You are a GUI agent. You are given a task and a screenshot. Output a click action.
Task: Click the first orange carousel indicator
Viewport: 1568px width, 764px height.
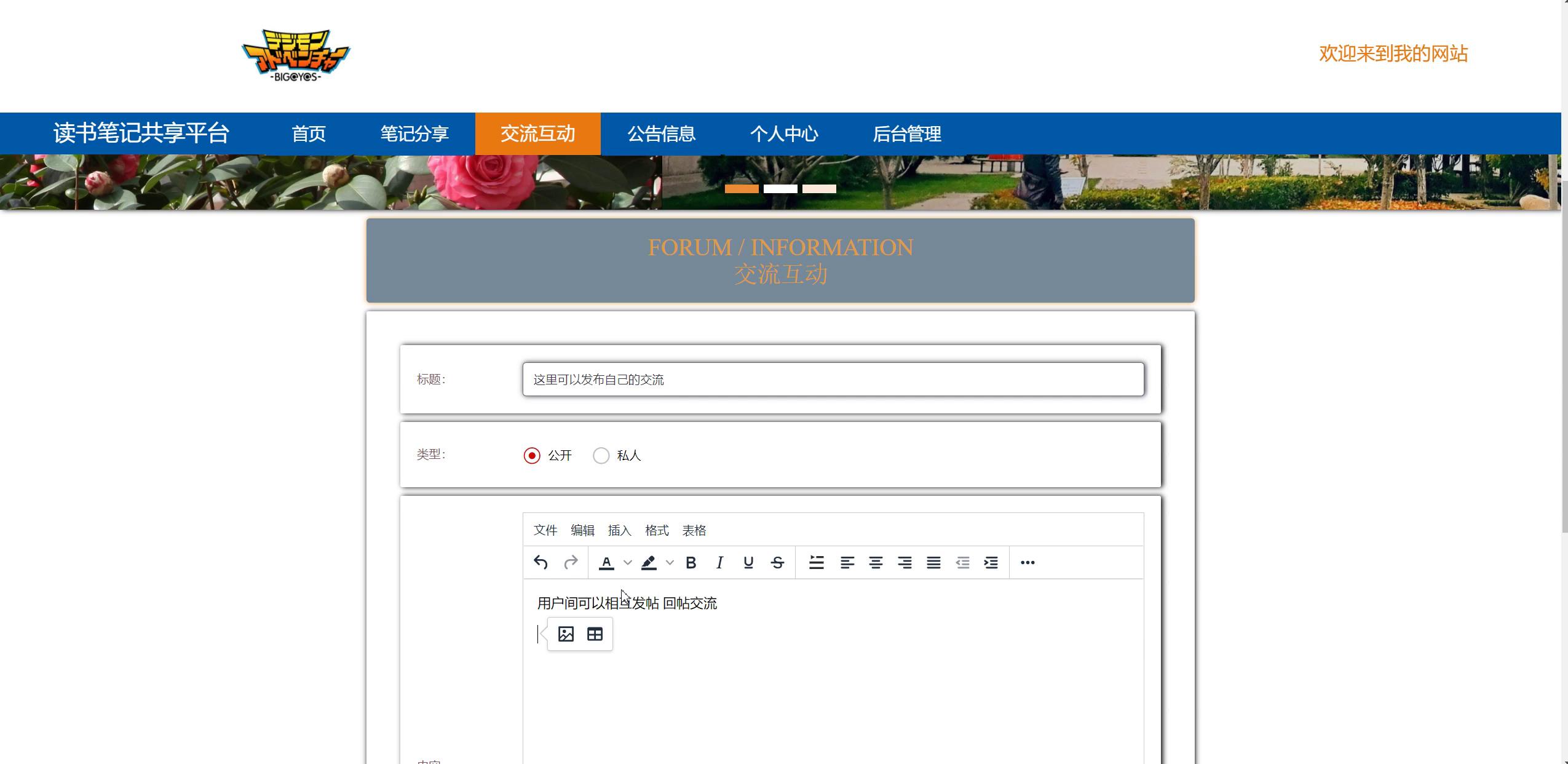coord(741,189)
